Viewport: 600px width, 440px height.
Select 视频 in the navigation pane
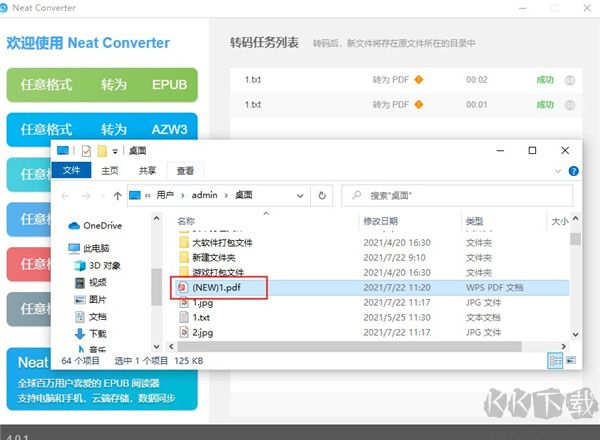point(98,283)
